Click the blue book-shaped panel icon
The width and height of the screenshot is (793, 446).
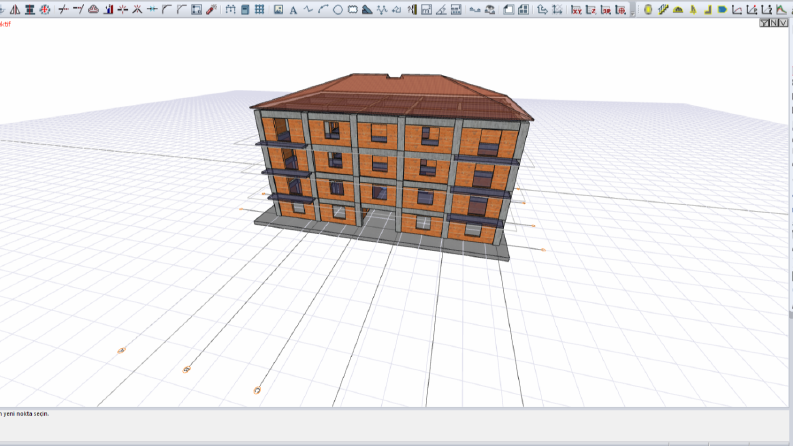pos(245,9)
